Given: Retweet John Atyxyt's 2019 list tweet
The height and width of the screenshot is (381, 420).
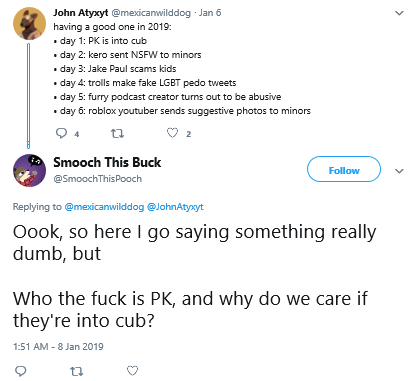Looking at the screenshot, I should pyautogui.click(x=117, y=134).
